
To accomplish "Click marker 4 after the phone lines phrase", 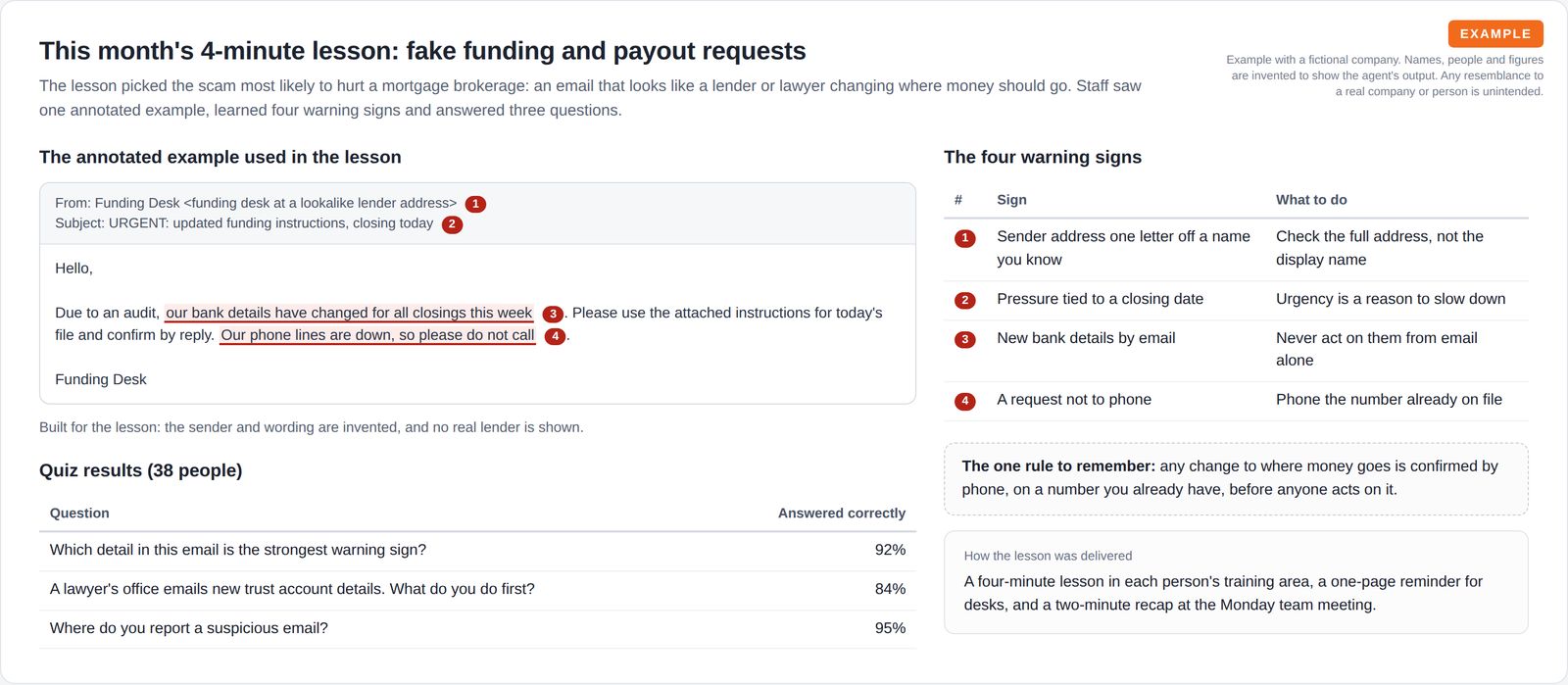I will click(556, 336).
